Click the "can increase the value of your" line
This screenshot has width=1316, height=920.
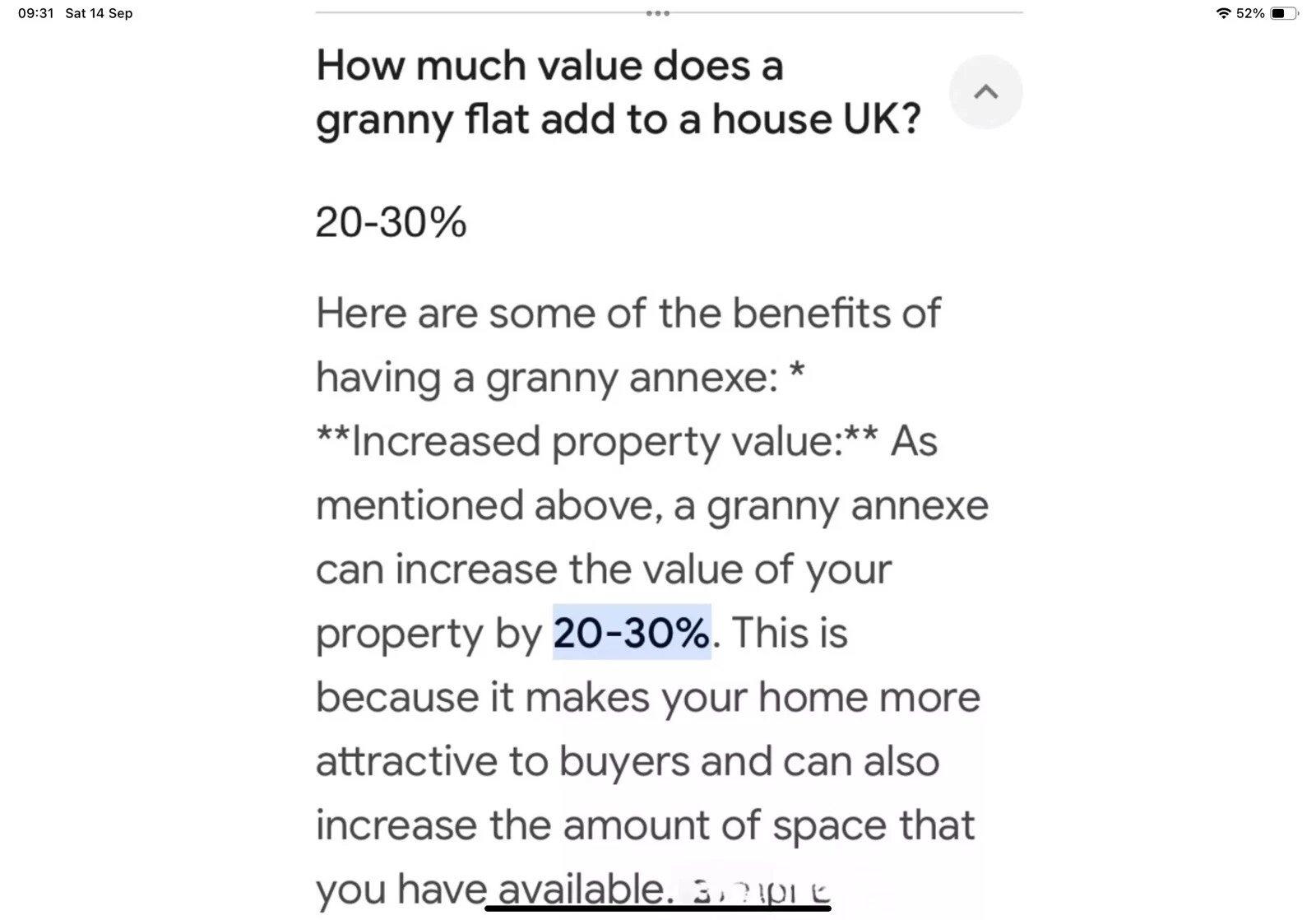pyautogui.click(x=604, y=569)
